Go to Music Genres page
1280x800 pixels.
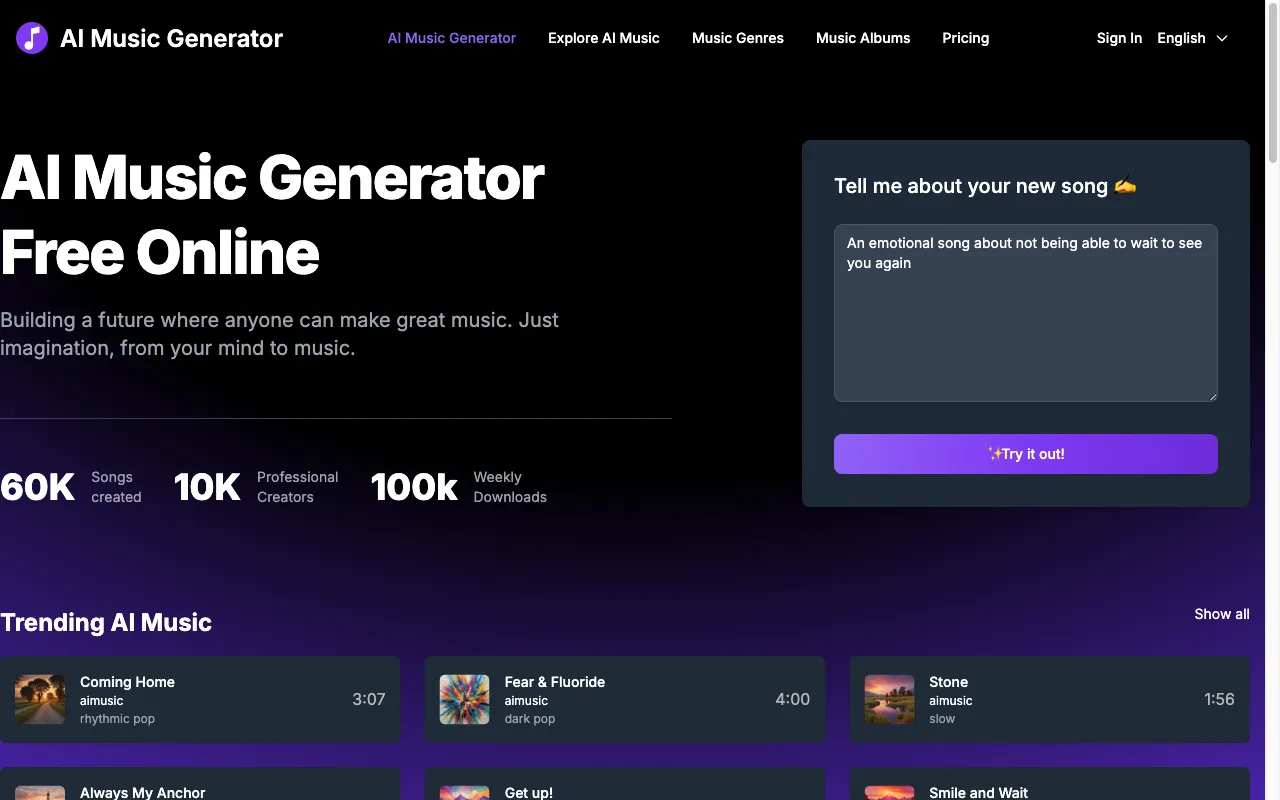tap(738, 38)
